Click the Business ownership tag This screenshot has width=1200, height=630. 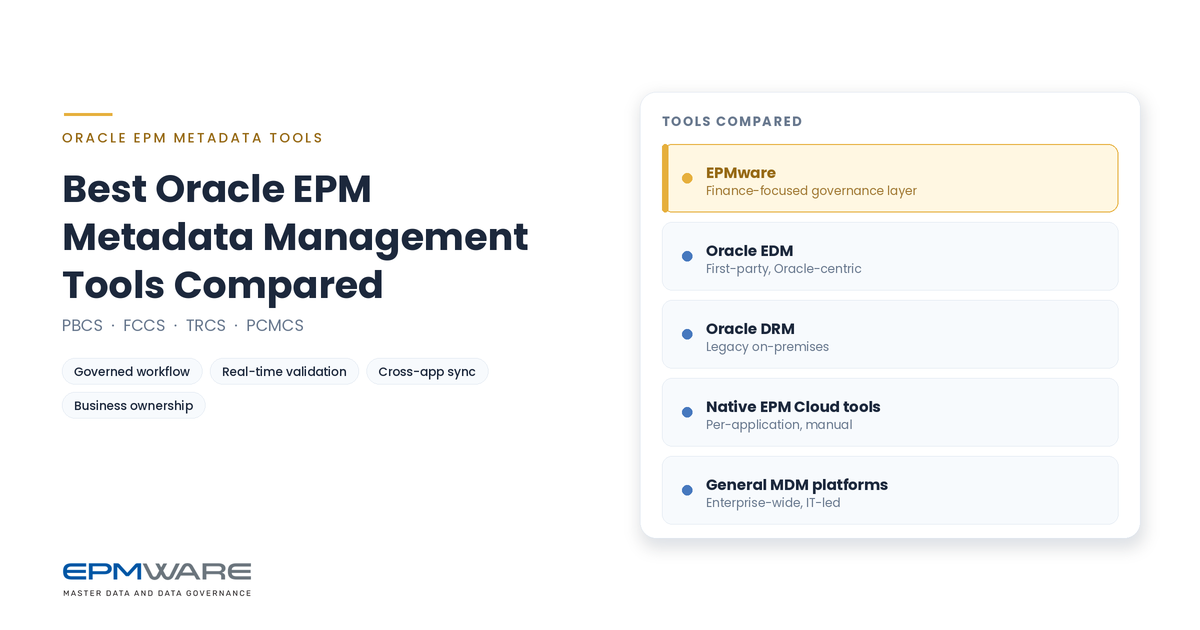pyautogui.click(x=134, y=405)
